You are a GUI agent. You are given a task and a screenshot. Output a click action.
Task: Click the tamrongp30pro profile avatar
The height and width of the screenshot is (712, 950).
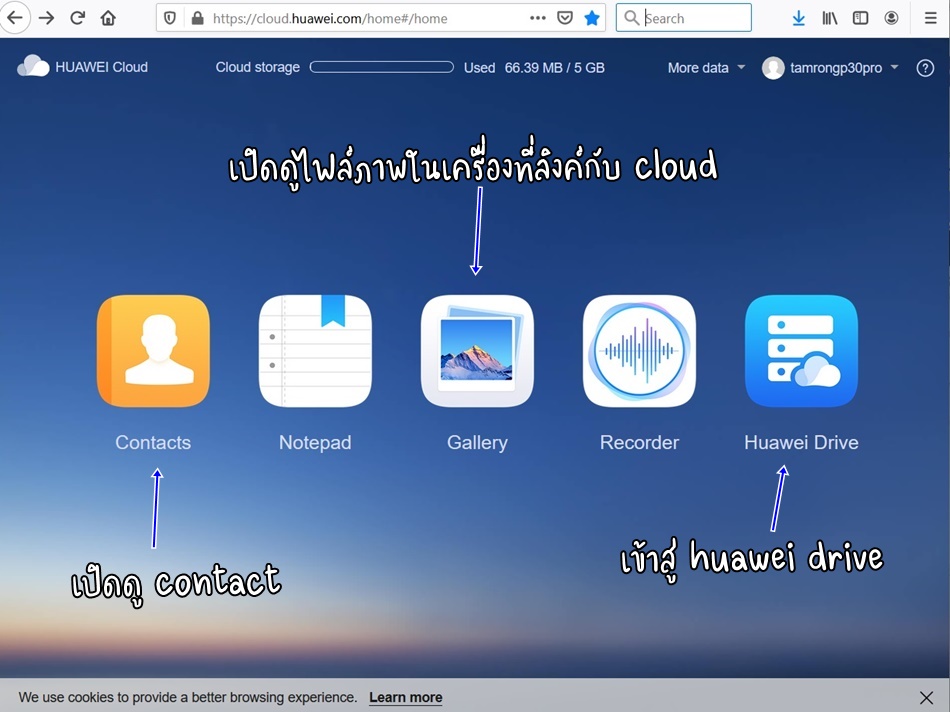point(773,68)
